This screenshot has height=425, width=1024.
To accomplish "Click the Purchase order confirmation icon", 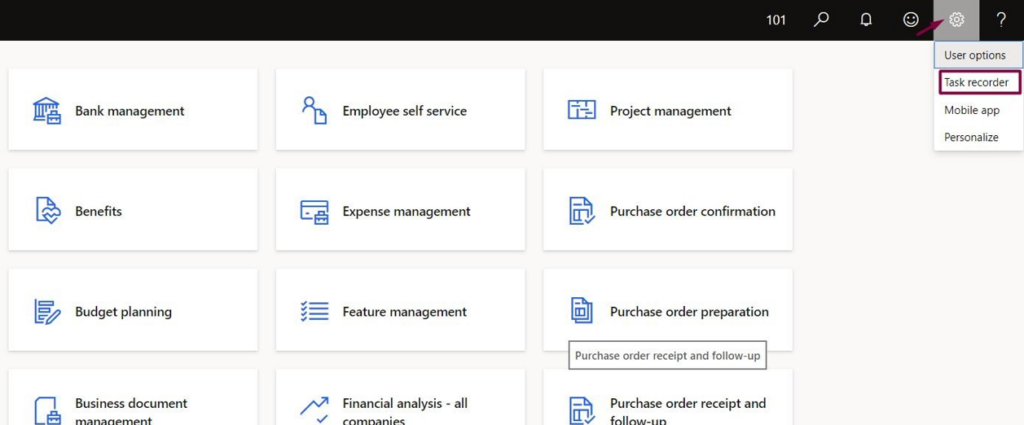I will click(581, 211).
